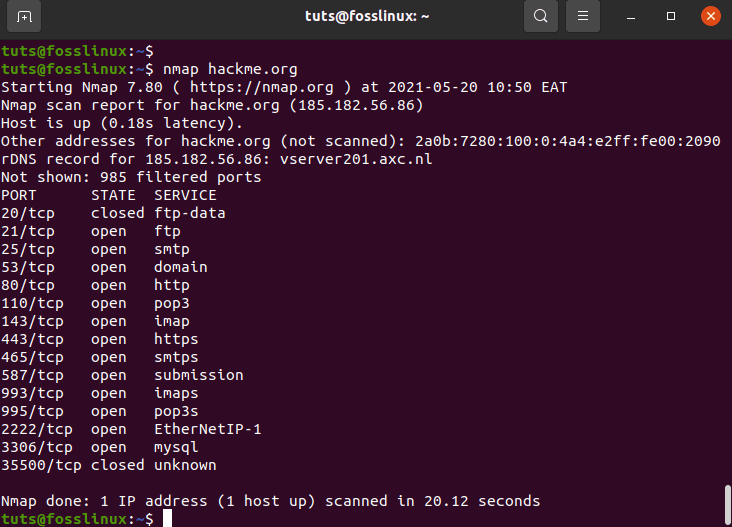Click the 465/tcp port entry
The height and width of the screenshot is (527, 732).
32,358
